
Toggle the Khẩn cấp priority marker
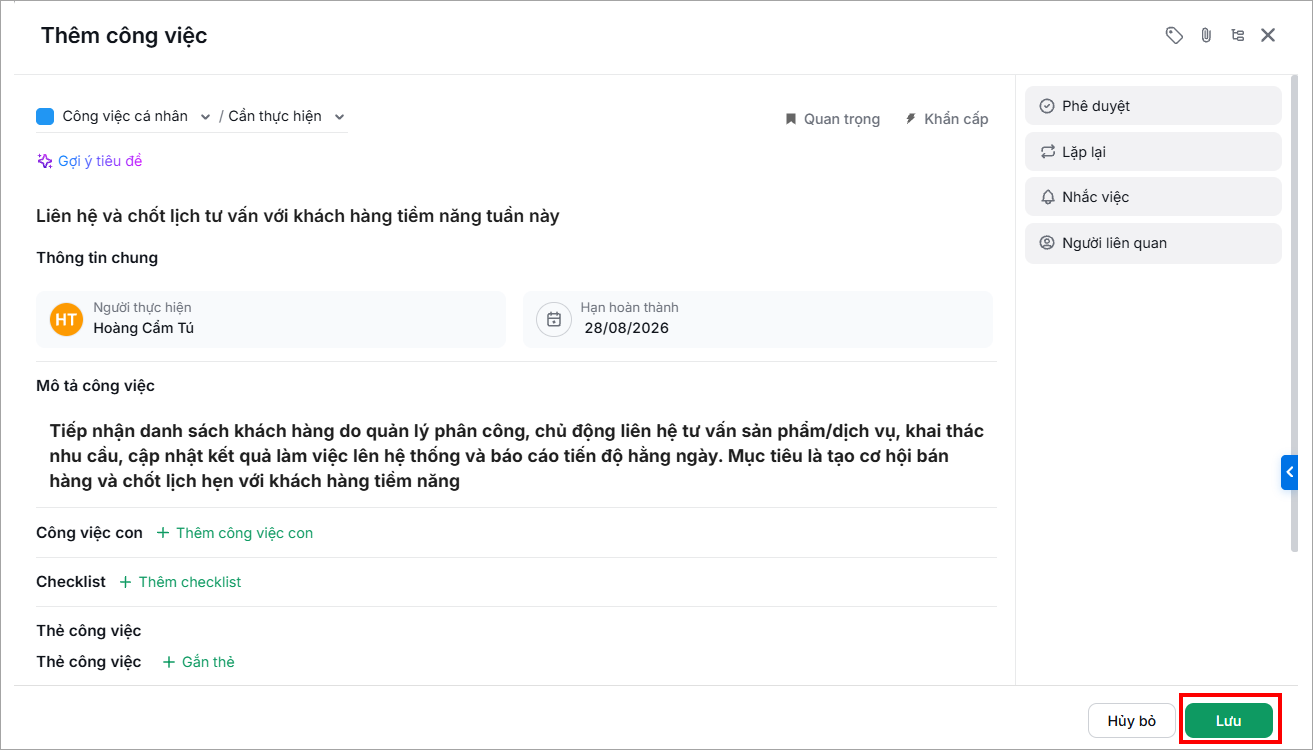click(x=946, y=119)
